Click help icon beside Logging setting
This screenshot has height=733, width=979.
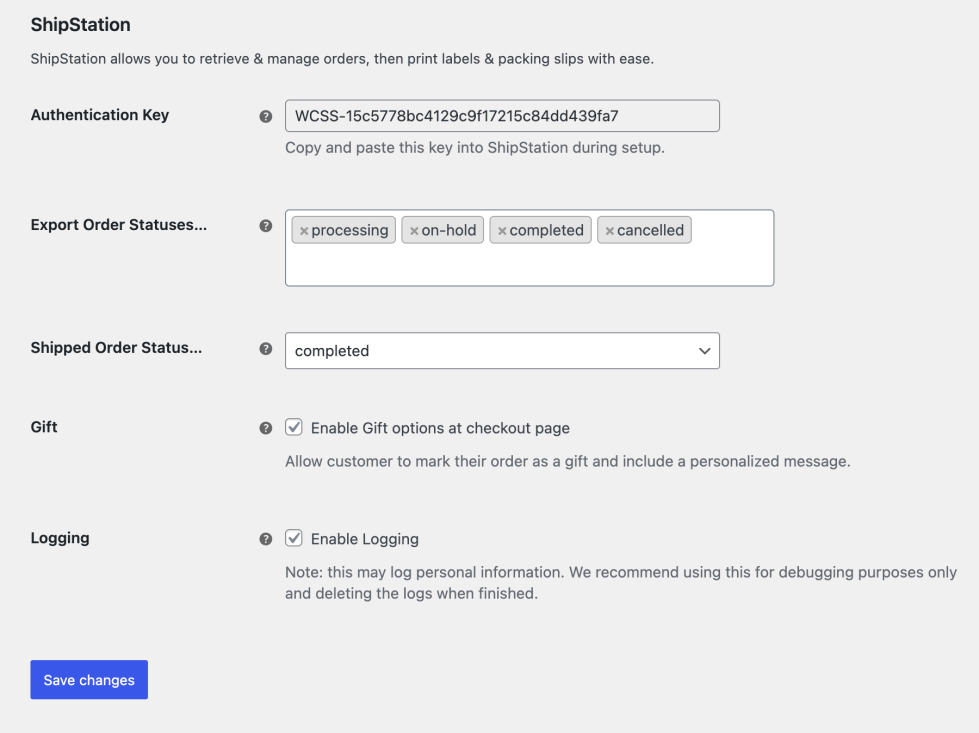pyautogui.click(x=265, y=539)
